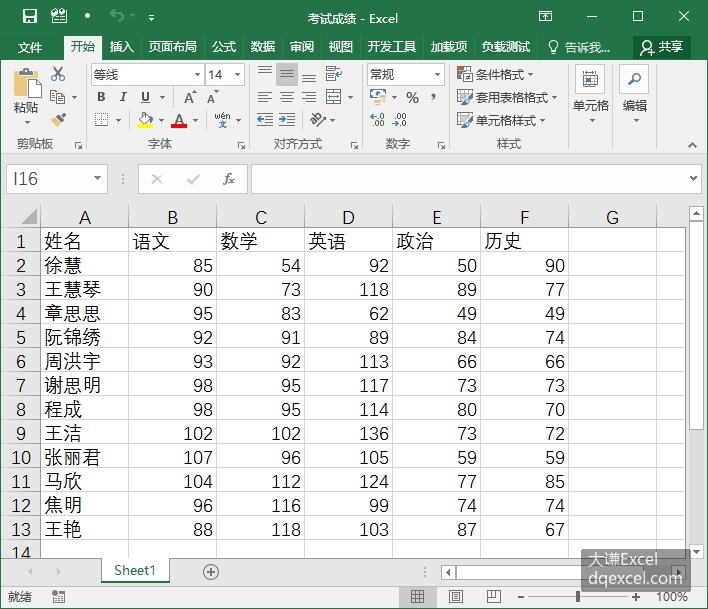The image size is (708, 609).
Task: Switch to the 插入 Insert tab
Action: point(121,47)
